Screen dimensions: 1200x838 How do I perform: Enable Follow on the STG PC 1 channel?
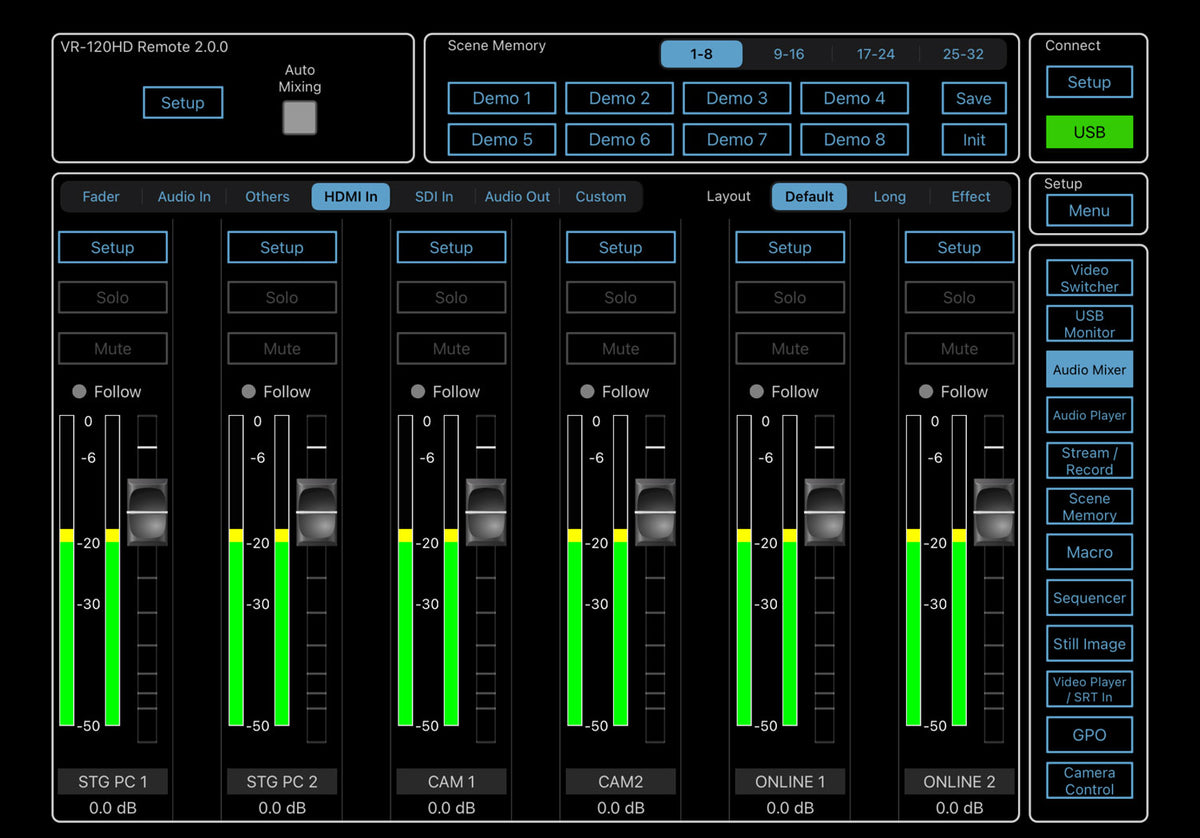[x=79, y=392]
